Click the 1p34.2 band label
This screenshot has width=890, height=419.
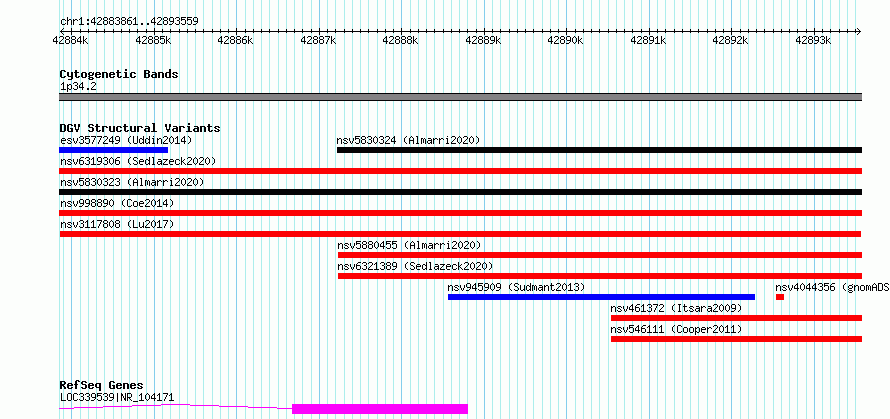[x=78, y=86]
